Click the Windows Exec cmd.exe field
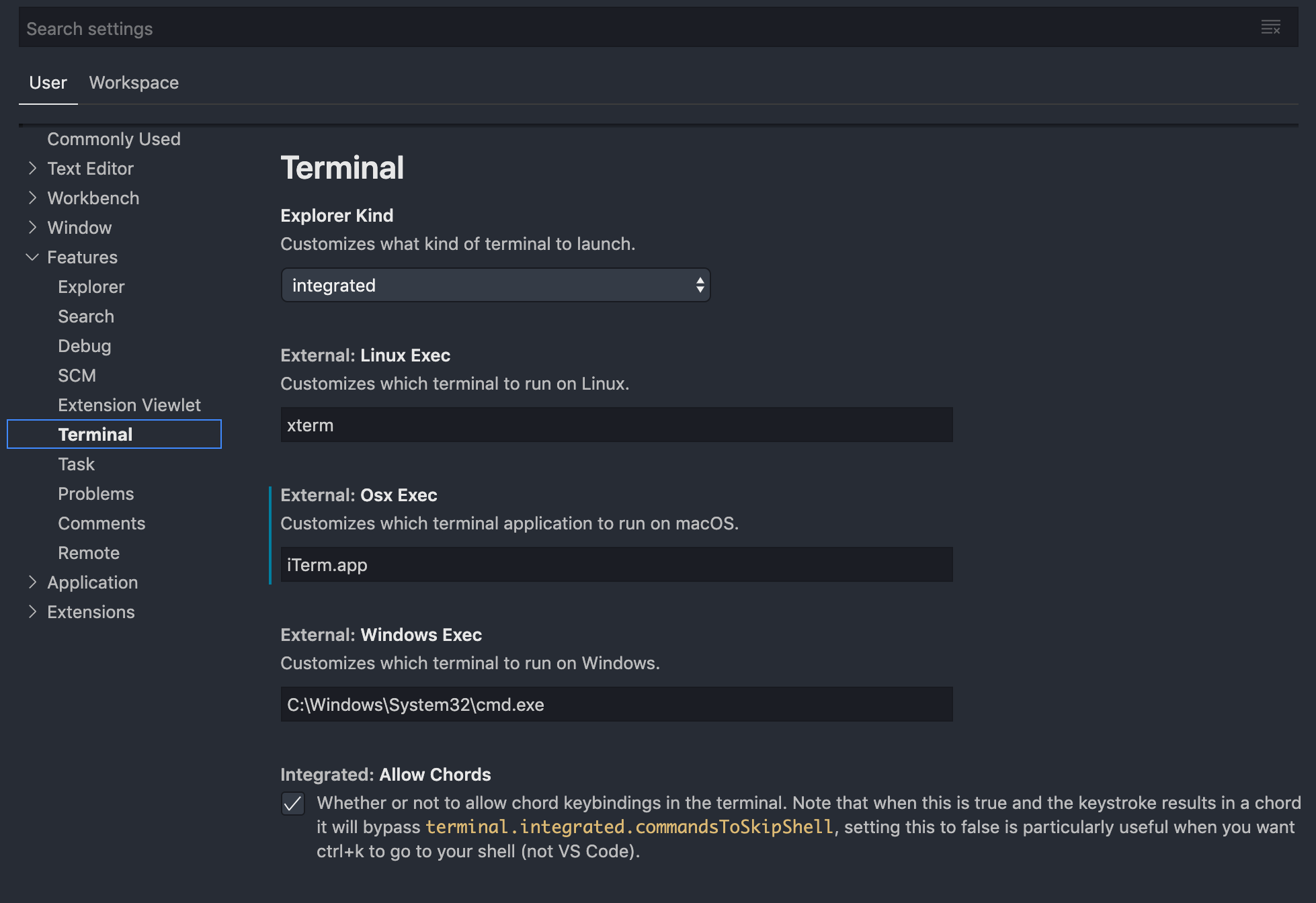Viewport: 1316px width, 903px height. (616, 704)
